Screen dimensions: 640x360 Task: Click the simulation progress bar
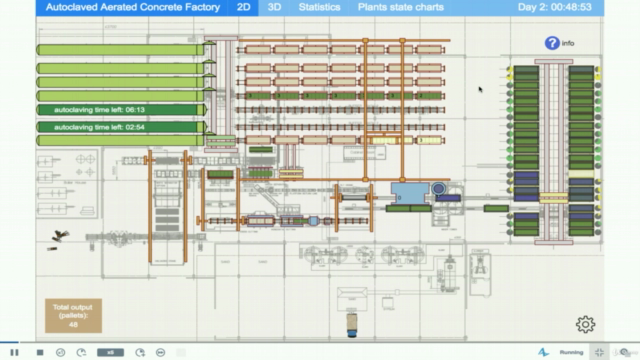[x=320, y=342]
